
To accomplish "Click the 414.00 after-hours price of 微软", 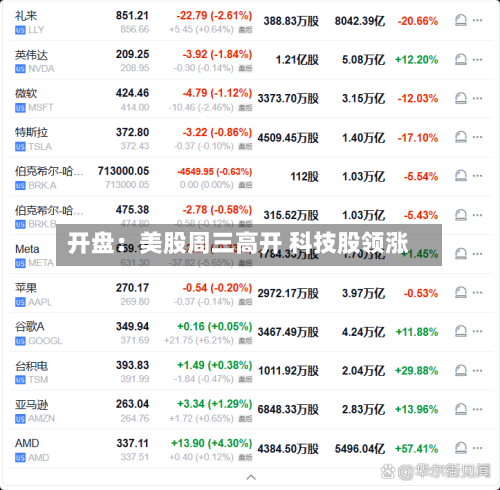I will [x=135, y=107].
